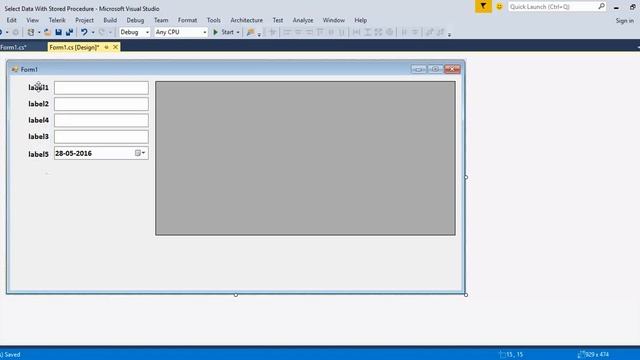
Task: Open the View menu
Action: click(33, 20)
